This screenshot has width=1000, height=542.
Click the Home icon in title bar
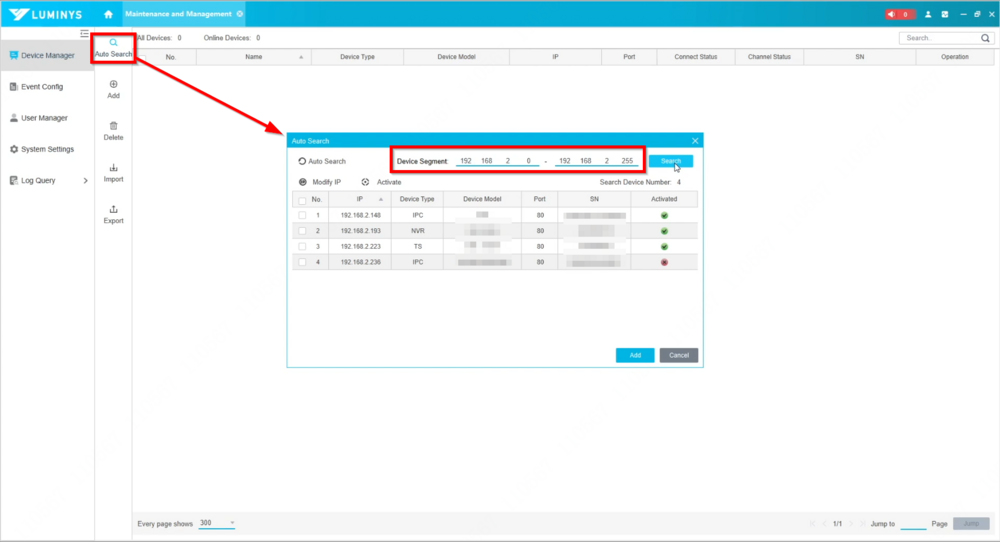tap(108, 14)
